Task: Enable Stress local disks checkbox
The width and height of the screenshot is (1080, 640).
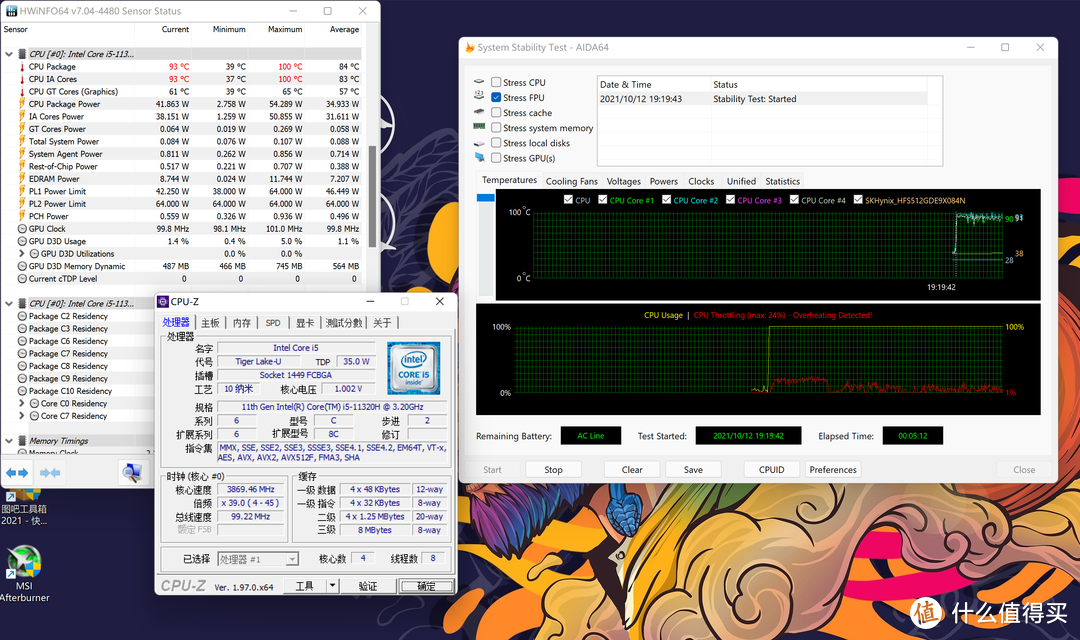Action: tap(496, 143)
